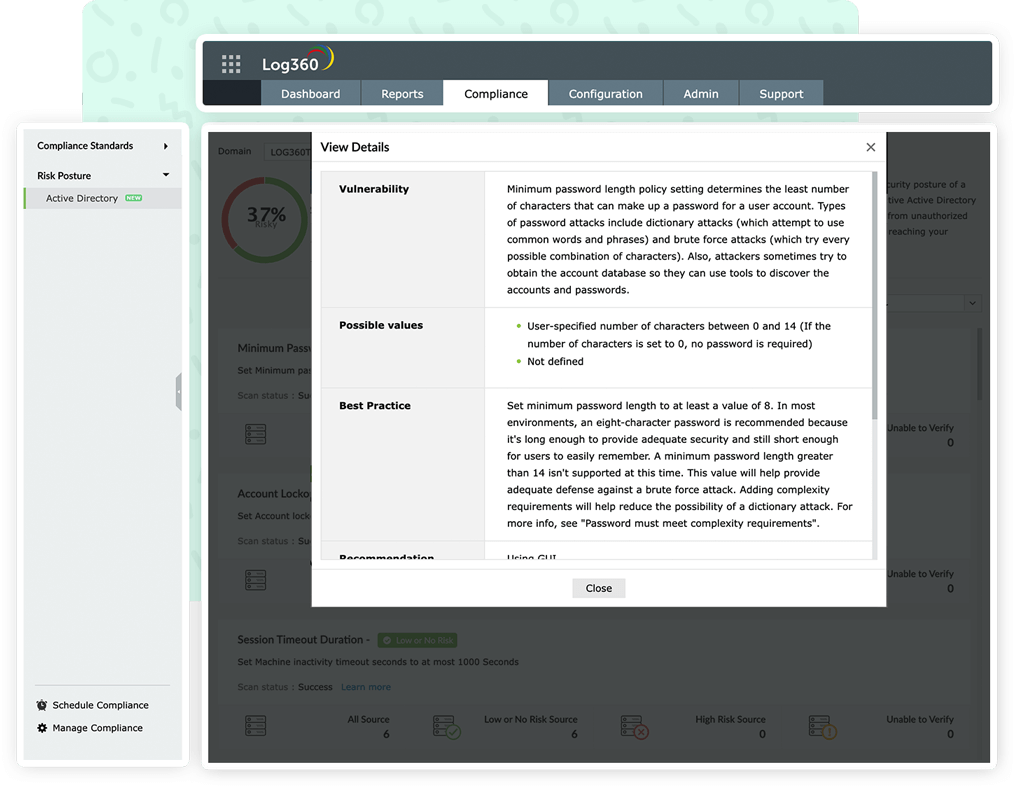Switch to the Reports tab
1015x787 pixels.
[x=402, y=93]
